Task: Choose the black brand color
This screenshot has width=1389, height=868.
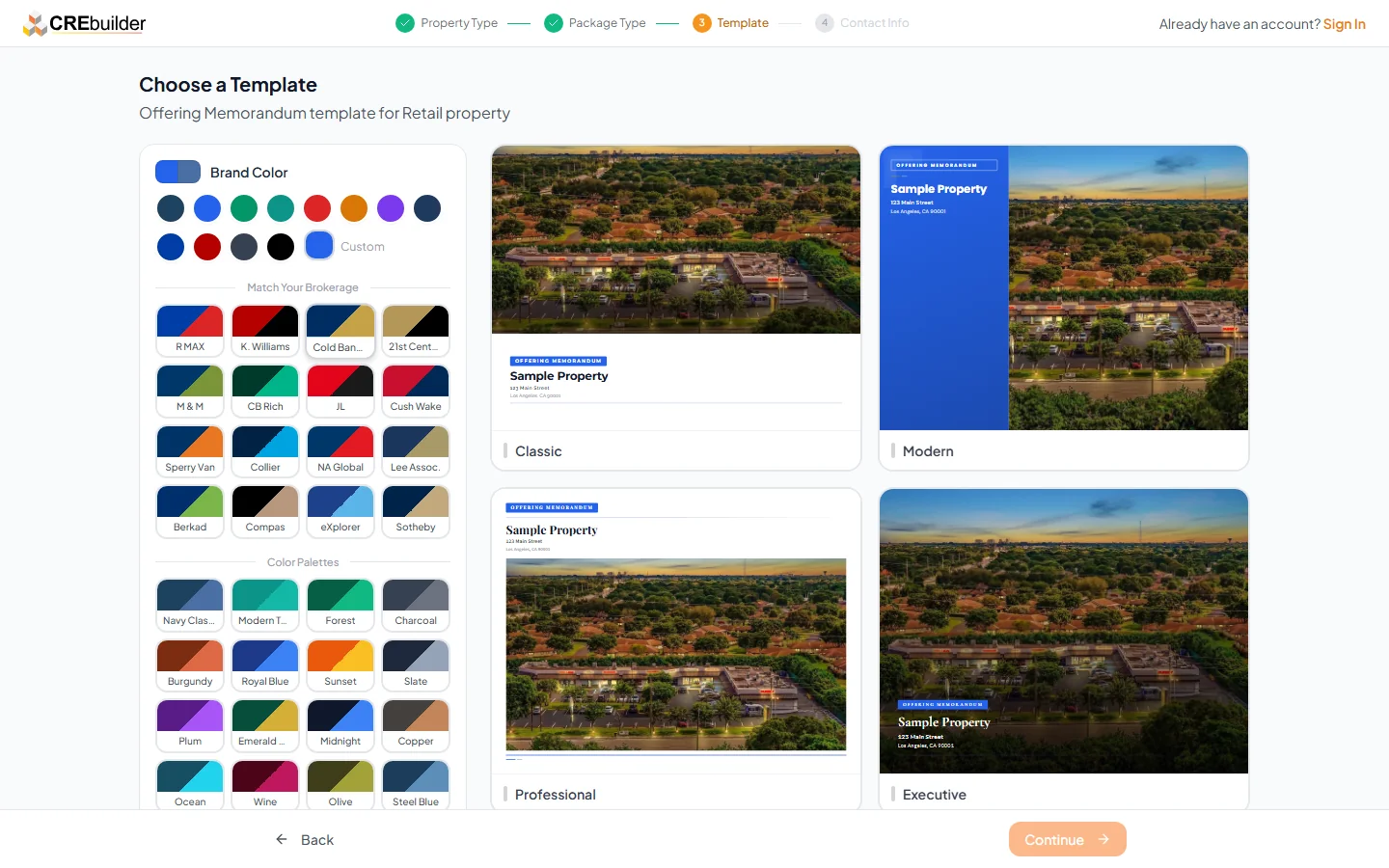Action: tap(281, 247)
